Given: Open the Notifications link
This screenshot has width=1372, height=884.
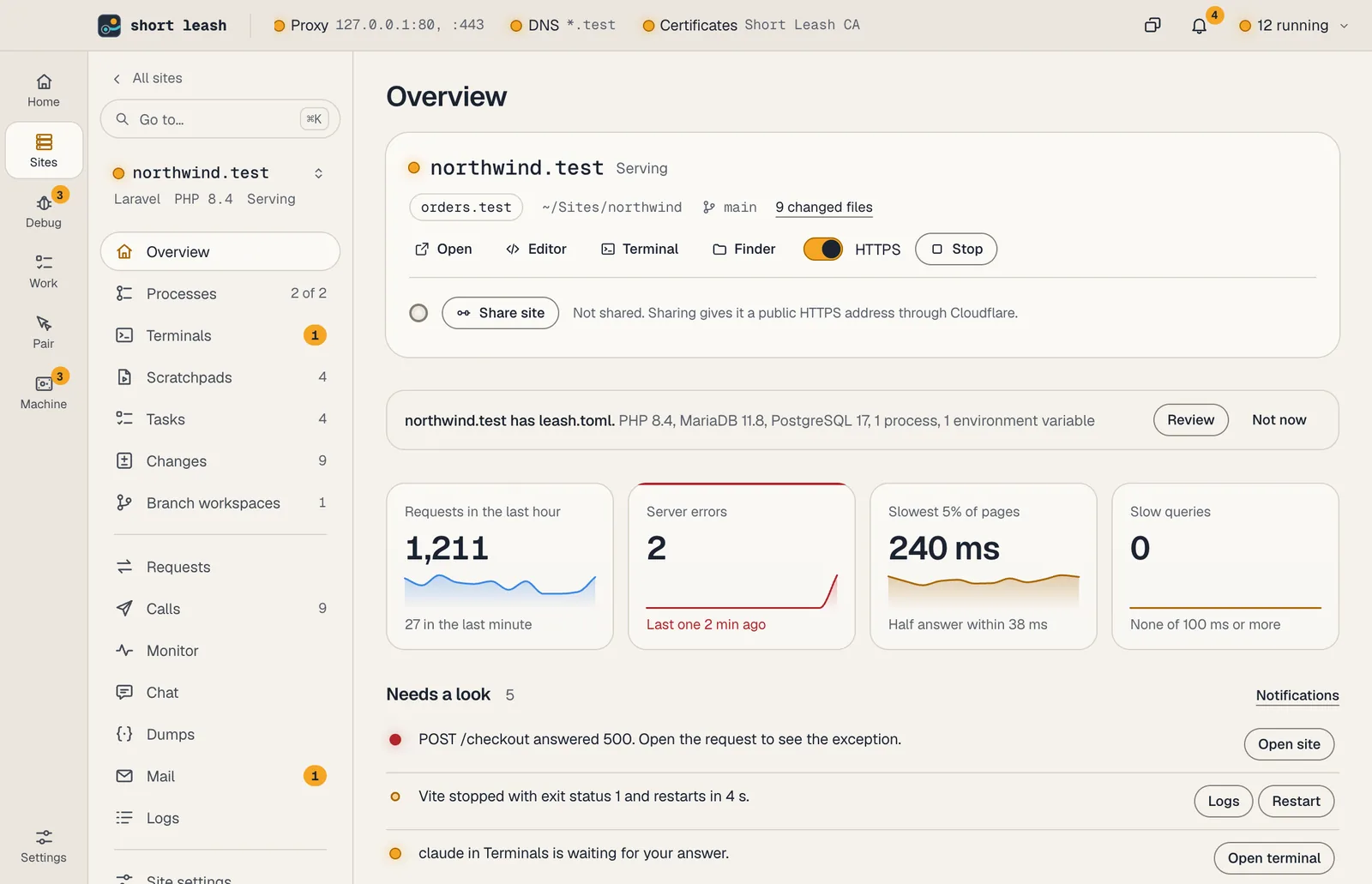Looking at the screenshot, I should coord(1297,695).
